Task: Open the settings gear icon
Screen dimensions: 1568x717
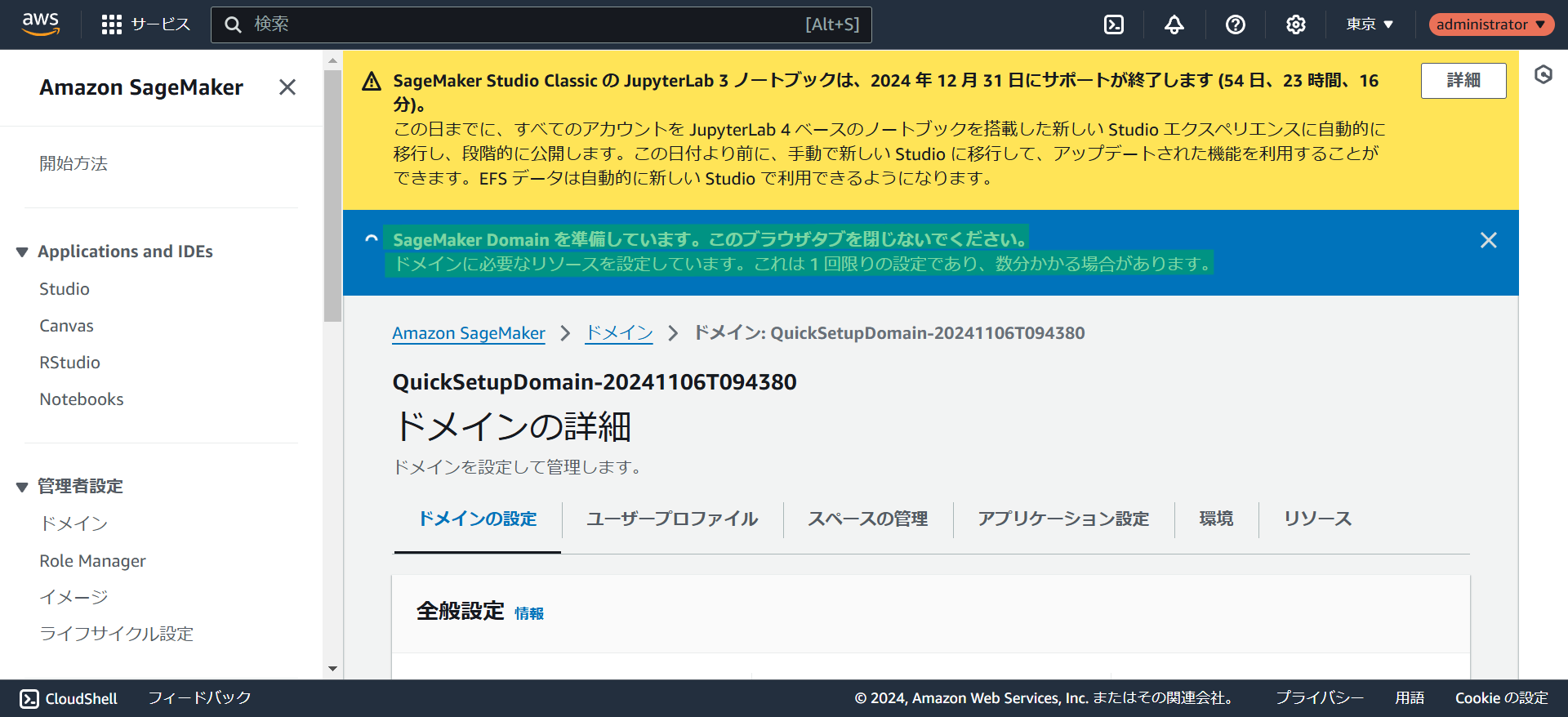Action: (1295, 24)
